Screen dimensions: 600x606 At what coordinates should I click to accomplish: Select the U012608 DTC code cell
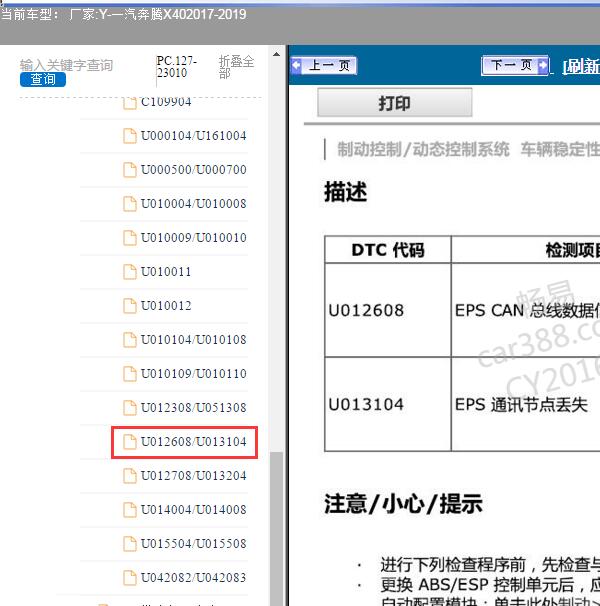coord(388,310)
